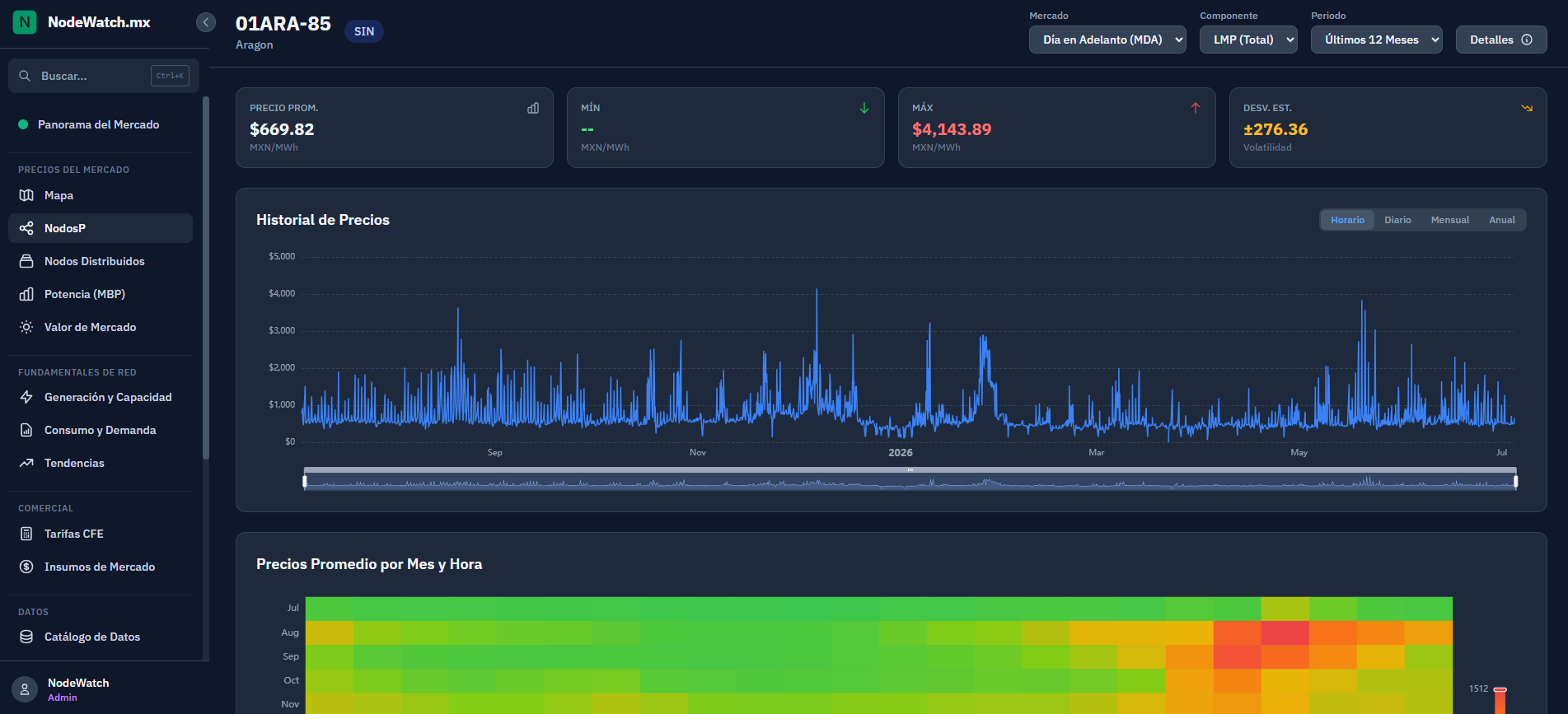The width and height of the screenshot is (1568, 714).
Task: Open Consumo y Demanda link
Action: 101,430
